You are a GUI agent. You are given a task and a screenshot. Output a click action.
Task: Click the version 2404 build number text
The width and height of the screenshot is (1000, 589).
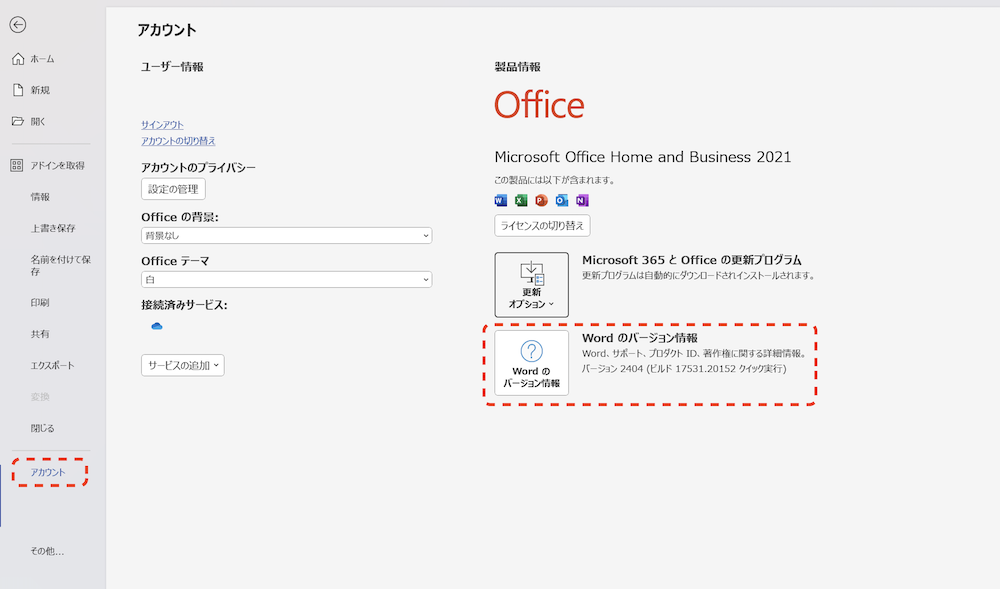pos(684,369)
